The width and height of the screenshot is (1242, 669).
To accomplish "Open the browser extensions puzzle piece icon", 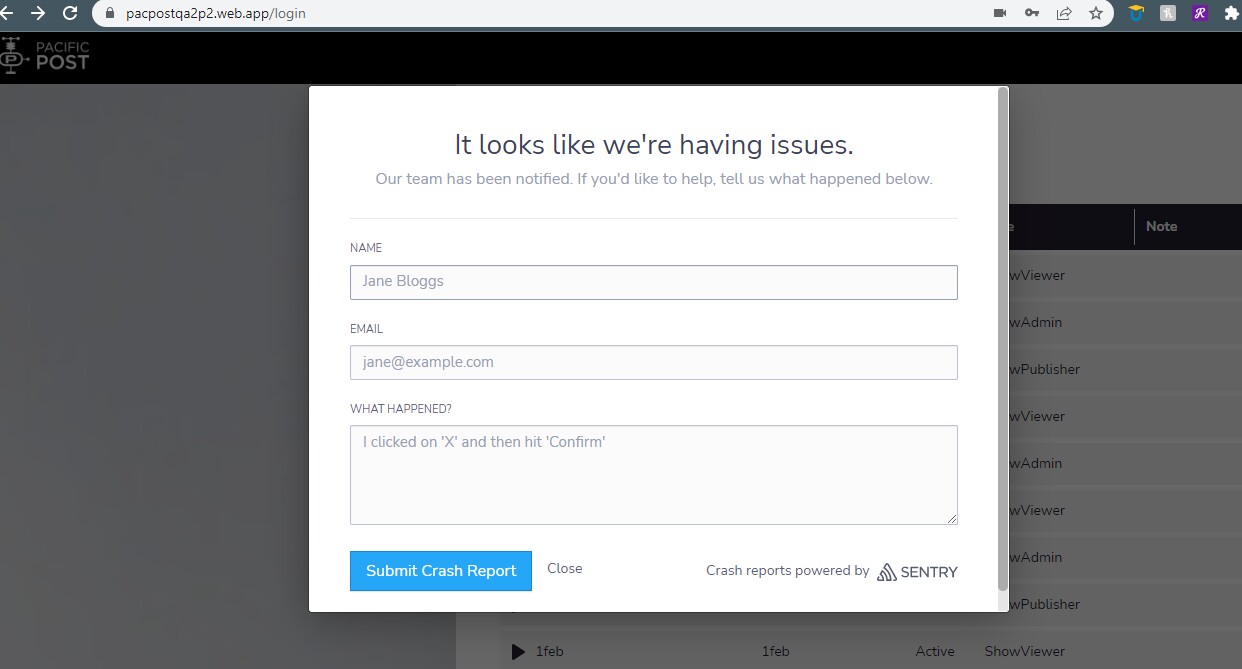I will (1232, 14).
